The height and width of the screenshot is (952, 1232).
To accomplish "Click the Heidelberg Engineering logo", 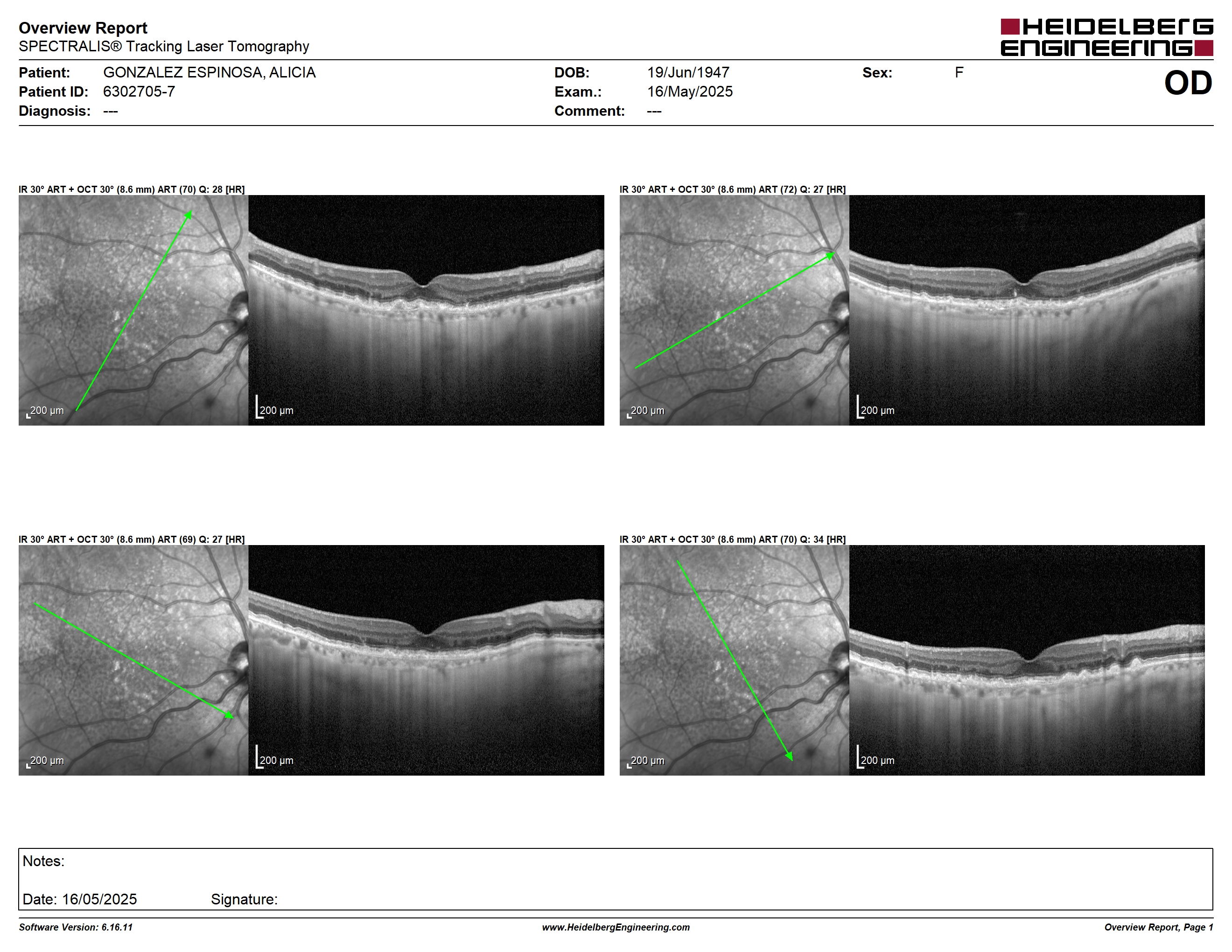I will (x=1107, y=38).
